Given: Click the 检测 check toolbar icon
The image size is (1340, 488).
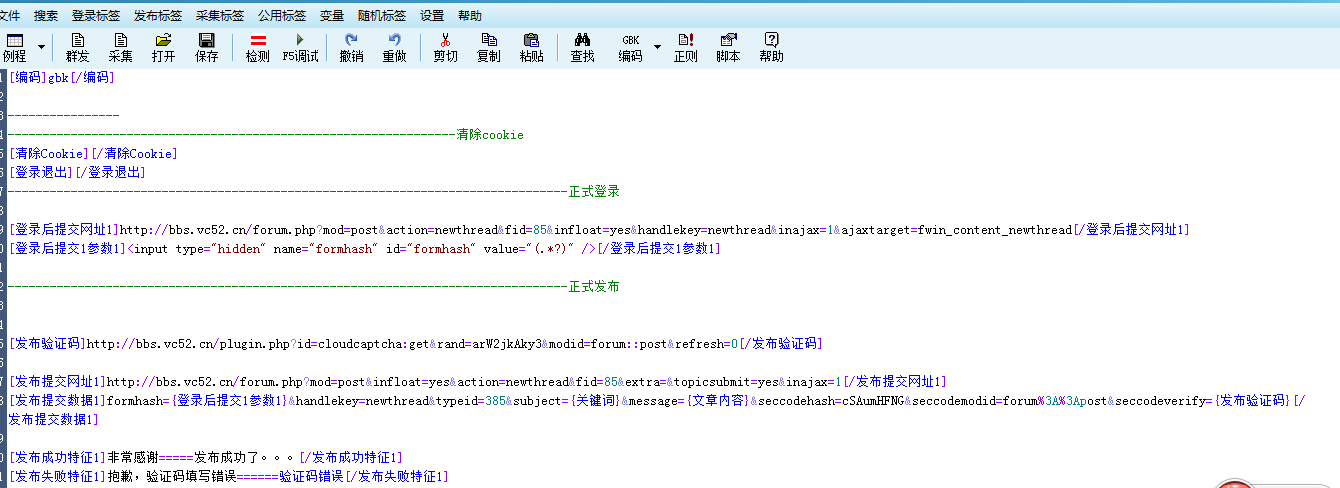Looking at the screenshot, I should [x=258, y=47].
